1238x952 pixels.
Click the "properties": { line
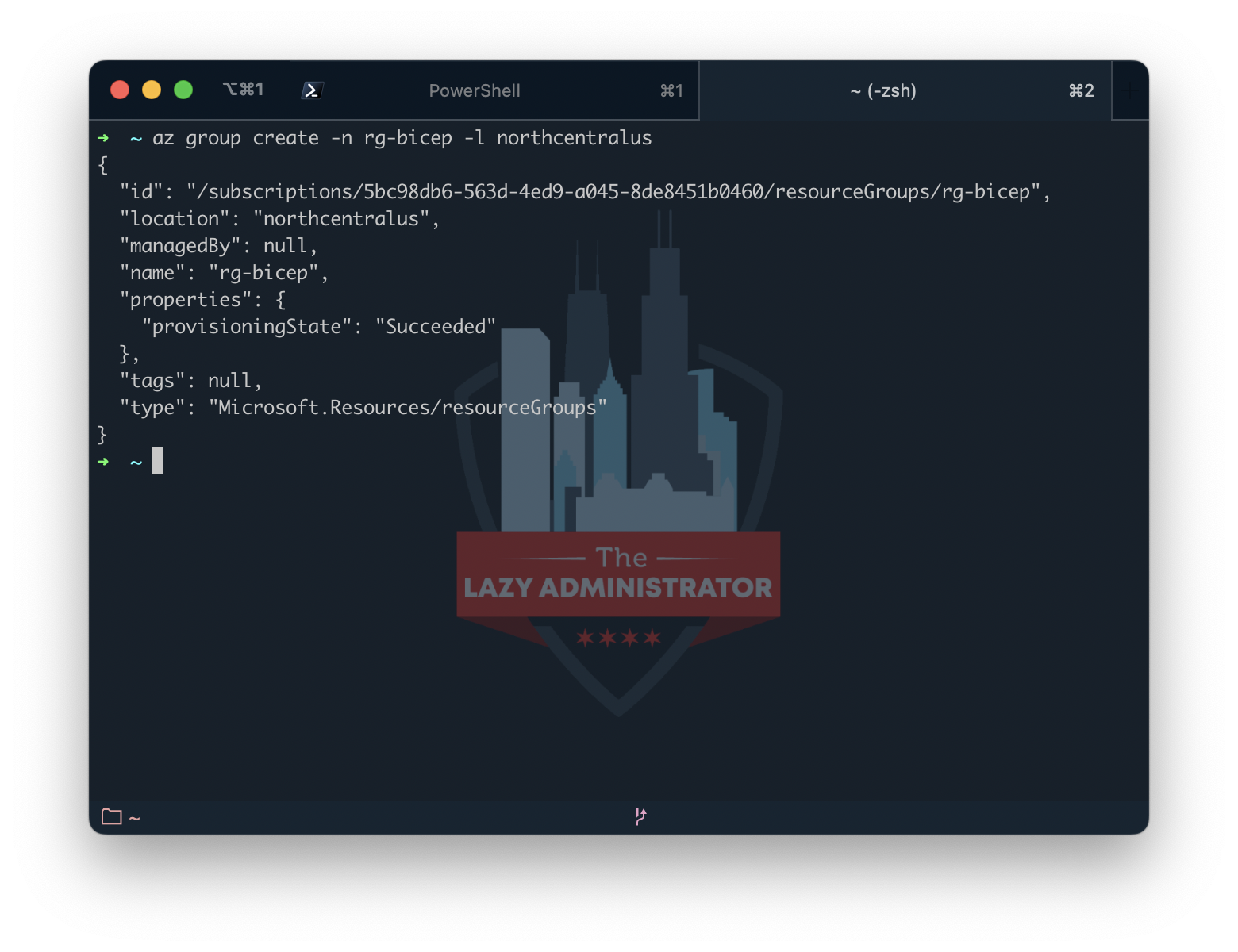pos(202,300)
